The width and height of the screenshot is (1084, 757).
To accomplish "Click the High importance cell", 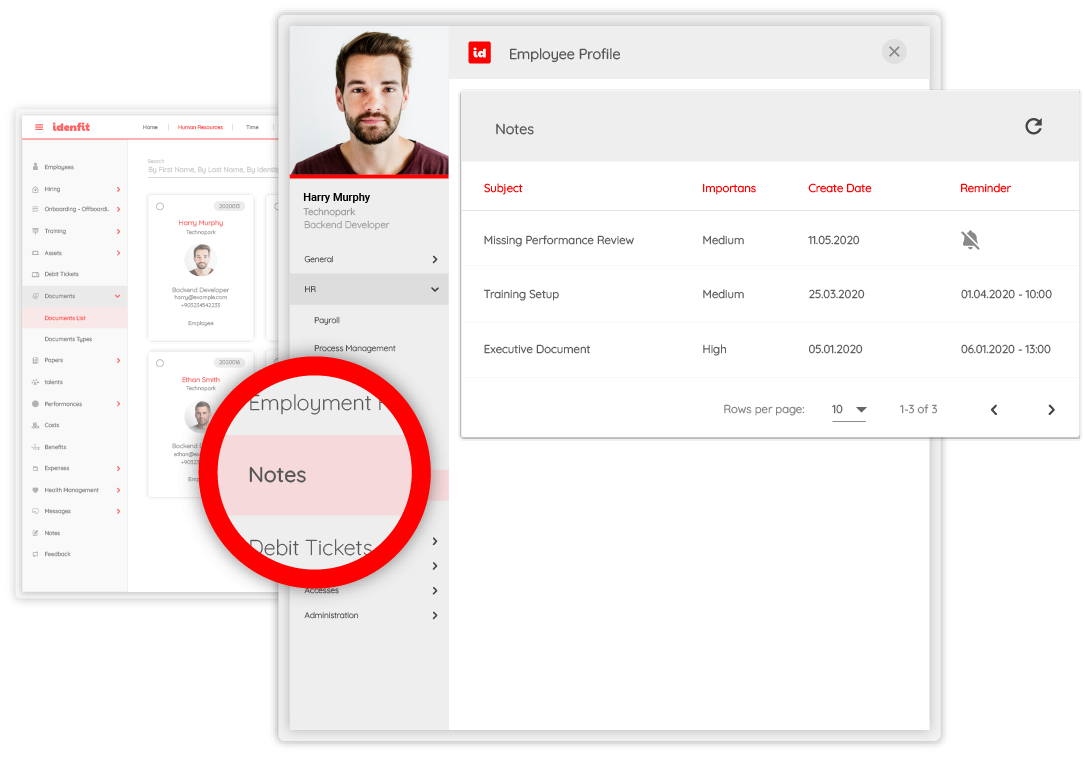I will point(714,349).
